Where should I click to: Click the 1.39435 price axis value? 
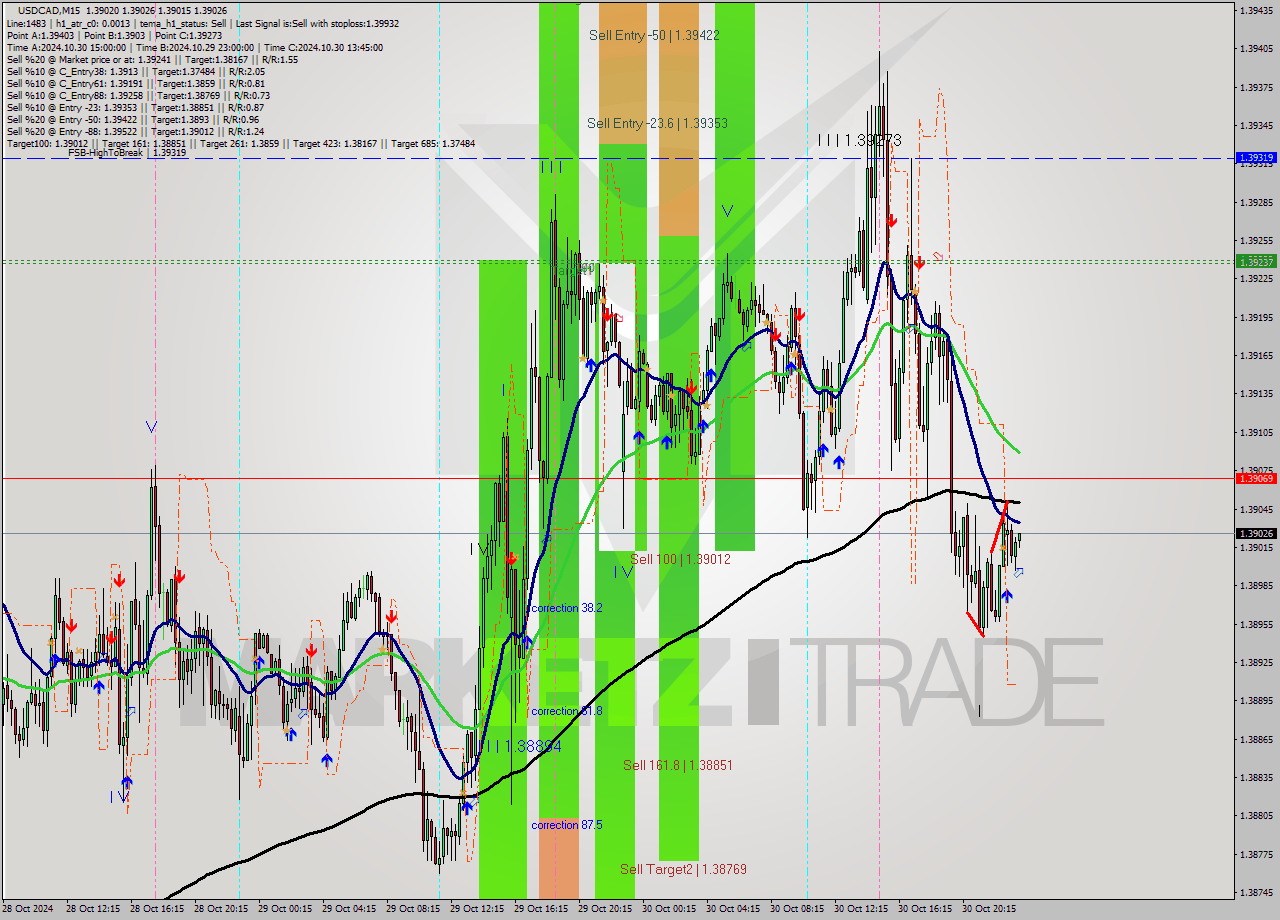pos(1256,11)
